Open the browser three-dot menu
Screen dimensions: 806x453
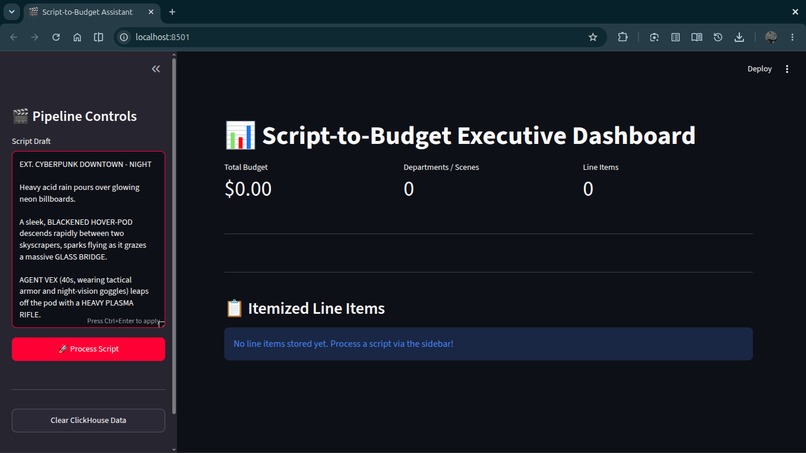tap(792, 37)
